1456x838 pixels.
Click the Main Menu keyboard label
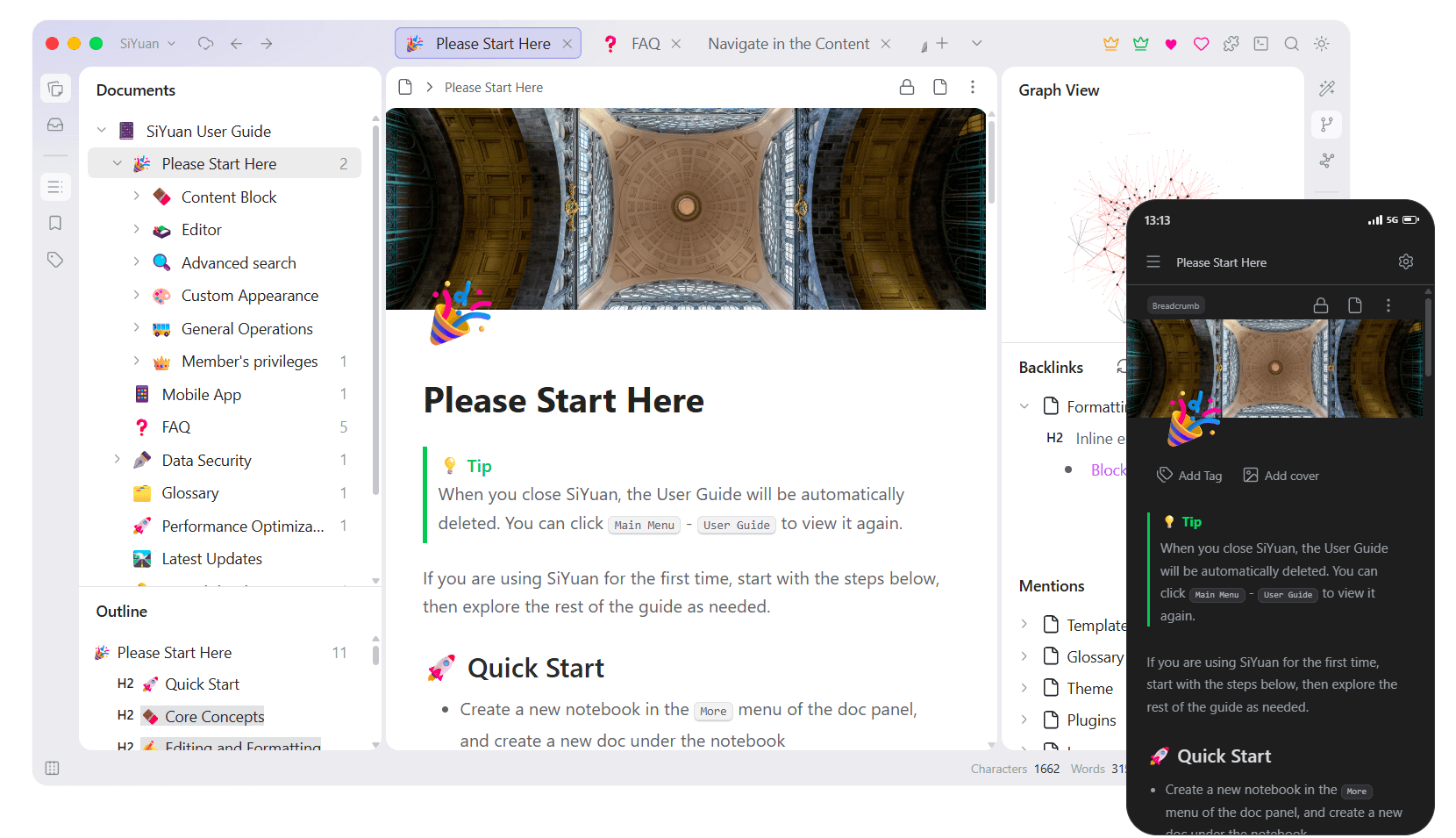(645, 525)
